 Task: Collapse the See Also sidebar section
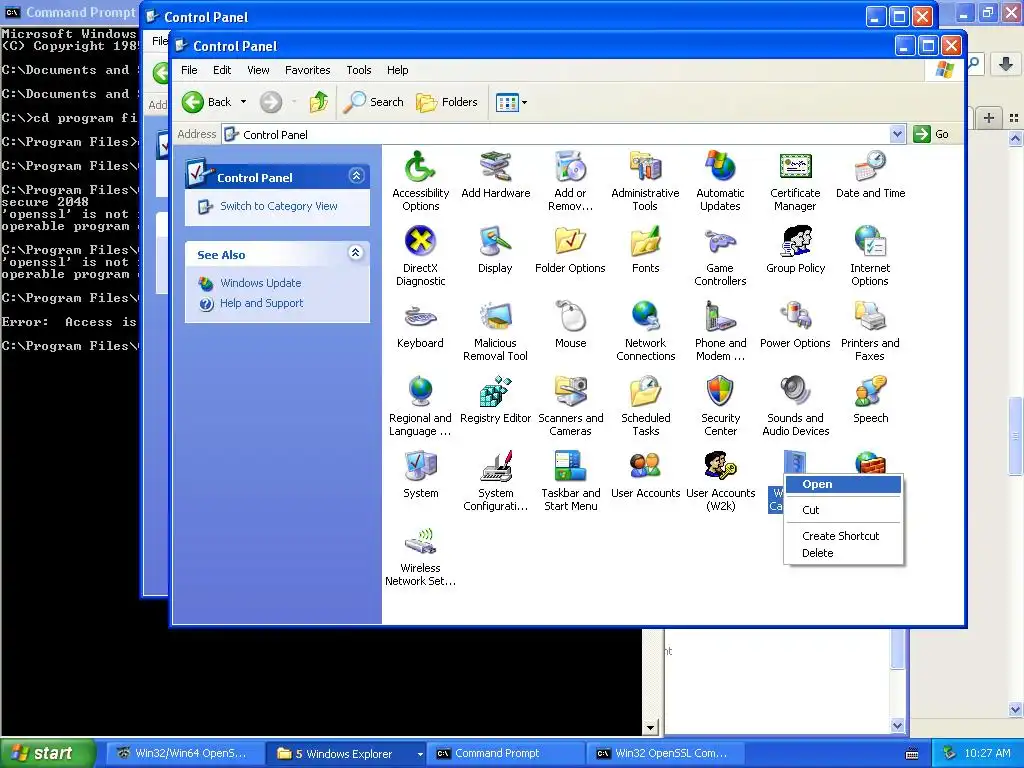(355, 253)
